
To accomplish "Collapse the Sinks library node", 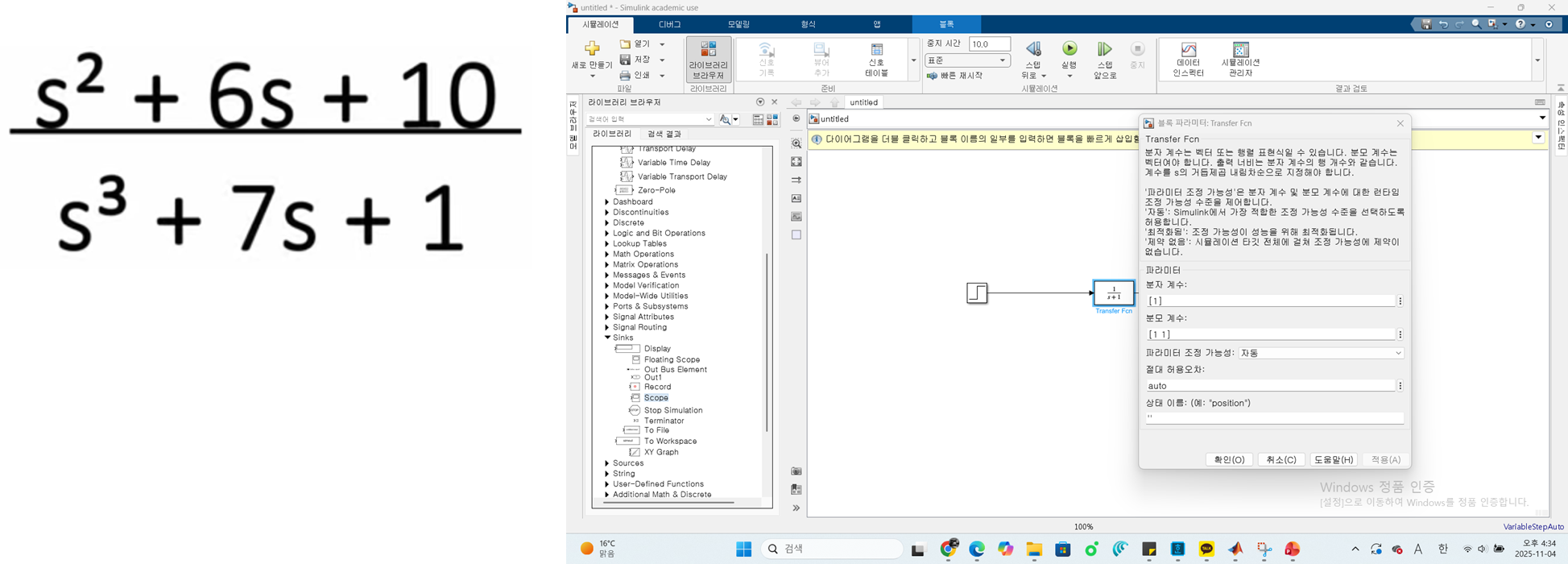I will (x=607, y=338).
